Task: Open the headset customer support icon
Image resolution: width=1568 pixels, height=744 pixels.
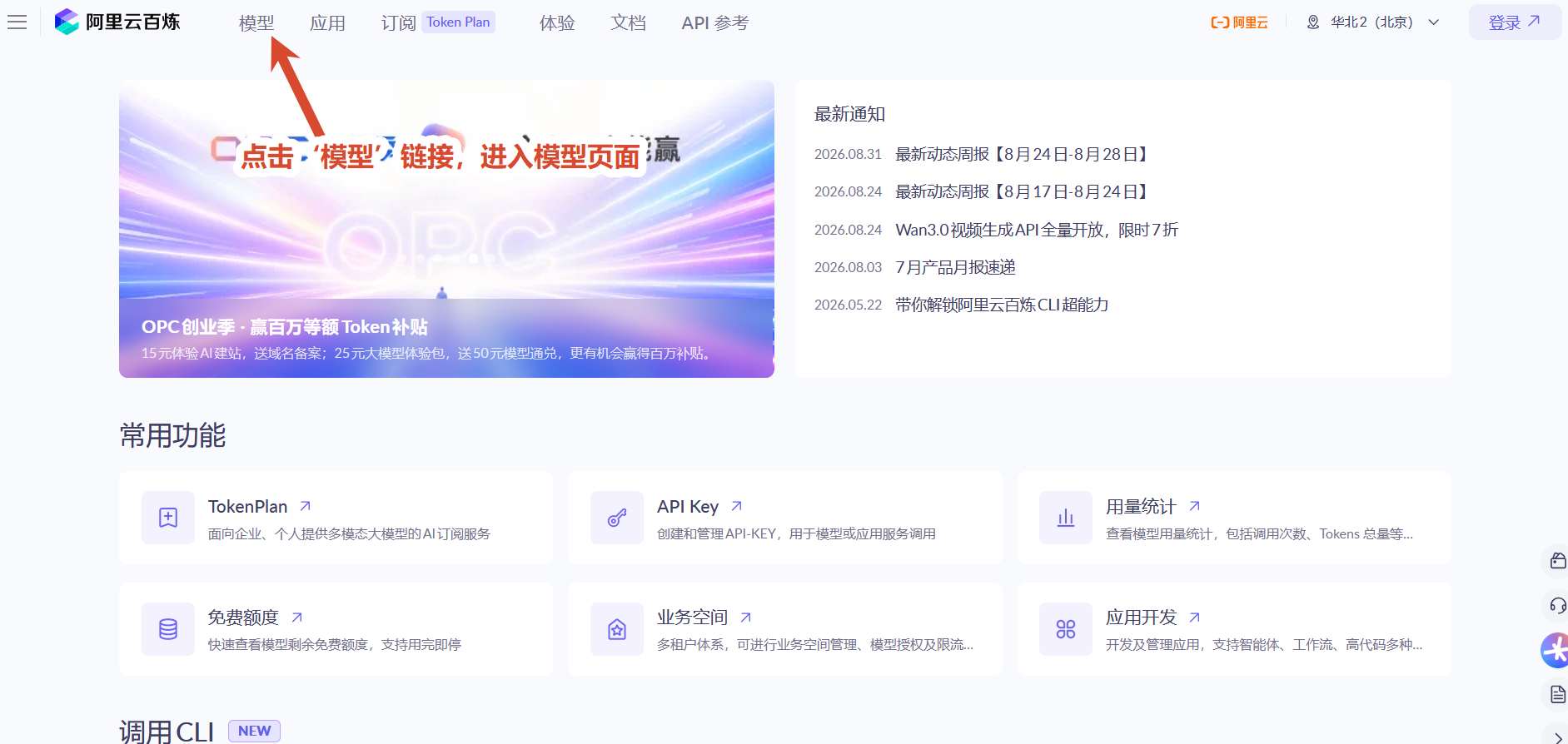Action: (1557, 605)
